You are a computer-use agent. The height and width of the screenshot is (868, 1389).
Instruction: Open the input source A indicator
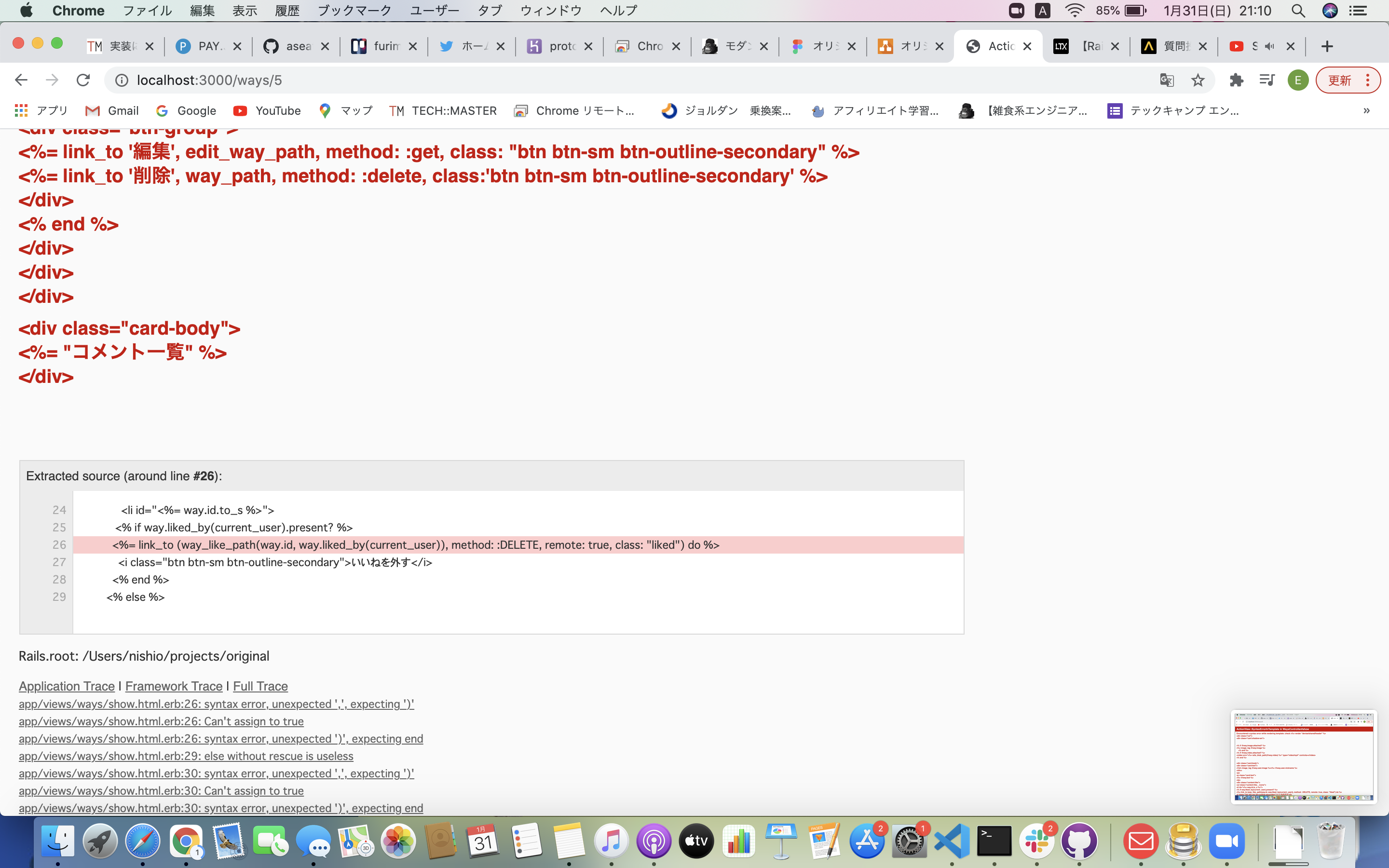(1042, 10)
